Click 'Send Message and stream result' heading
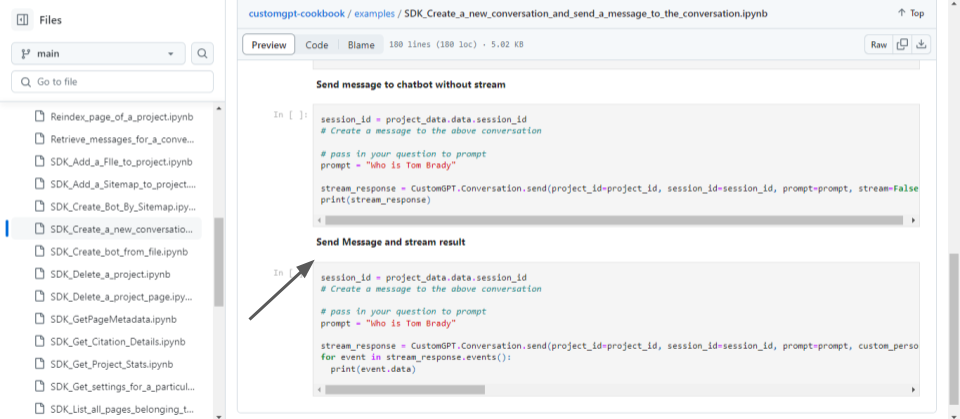 click(391, 242)
